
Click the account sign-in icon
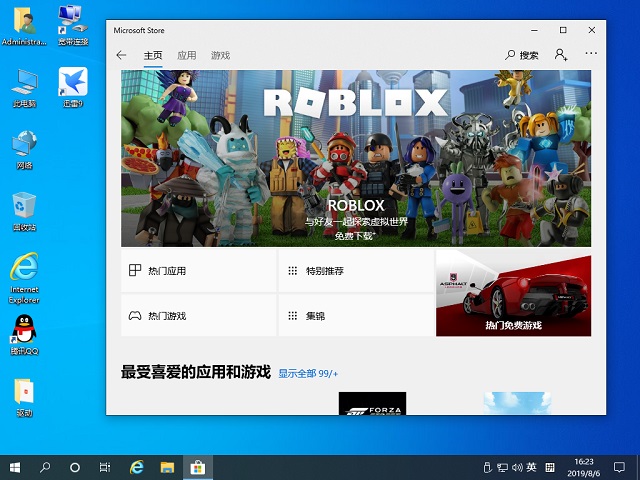561,55
